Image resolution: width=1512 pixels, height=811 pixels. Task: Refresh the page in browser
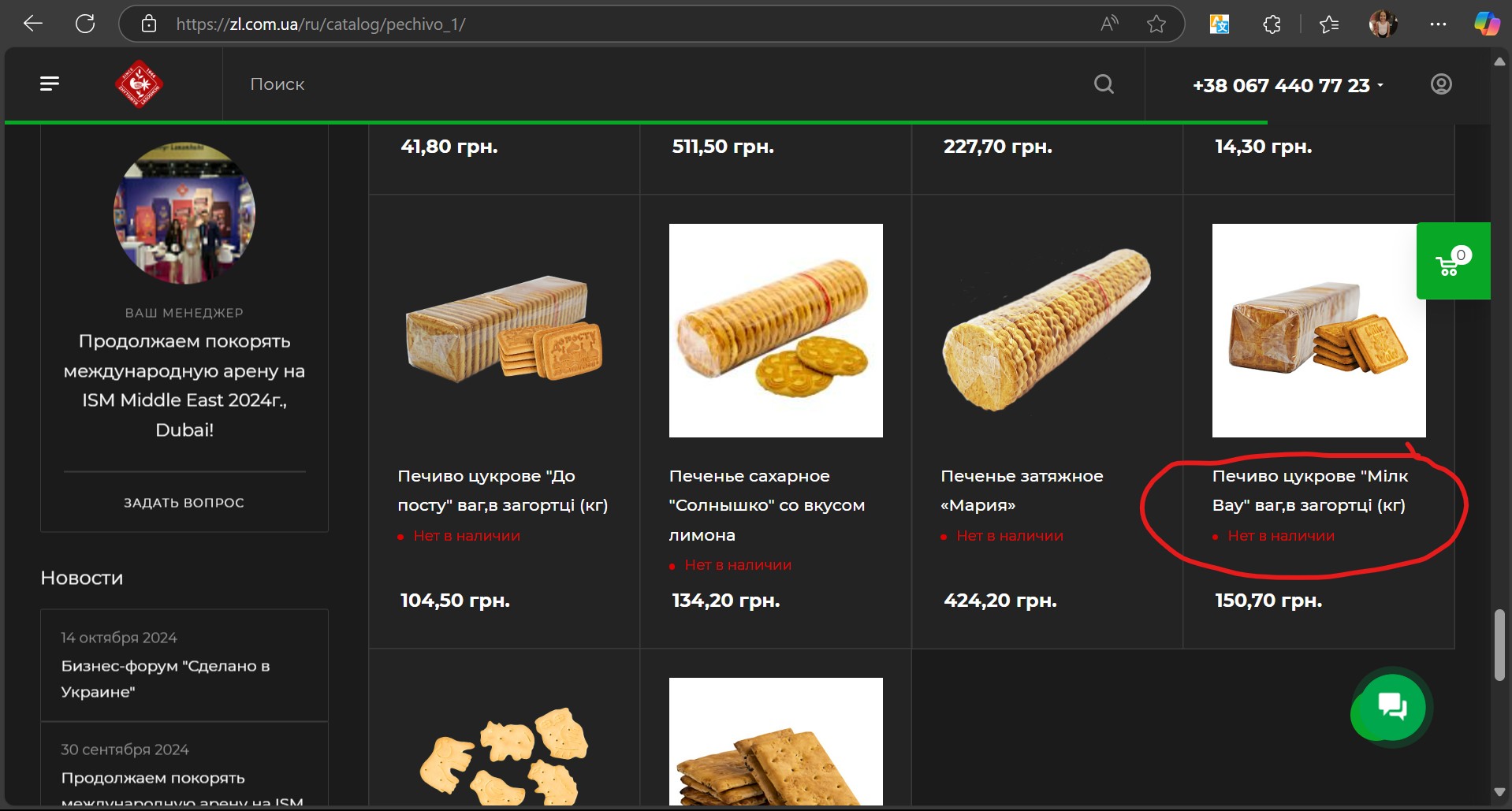coord(85,24)
